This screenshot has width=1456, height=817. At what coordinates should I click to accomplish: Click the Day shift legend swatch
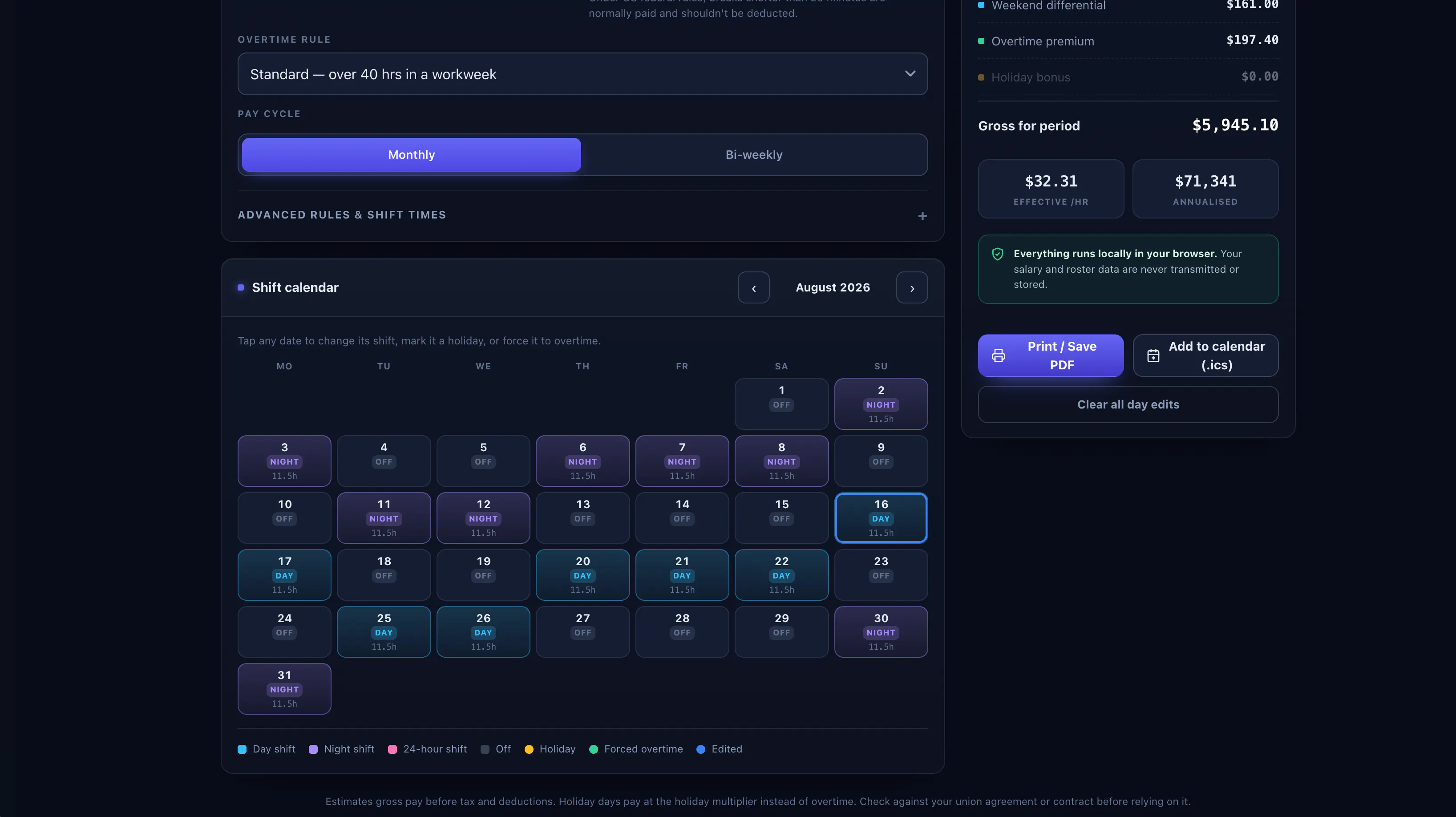click(242, 750)
